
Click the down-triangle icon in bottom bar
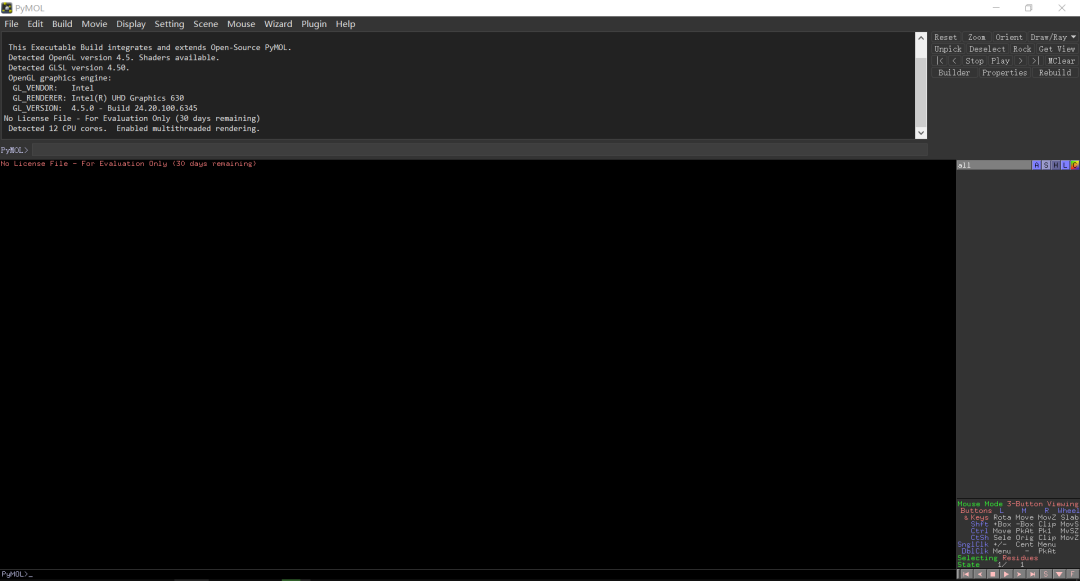(x=1059, y=574)
